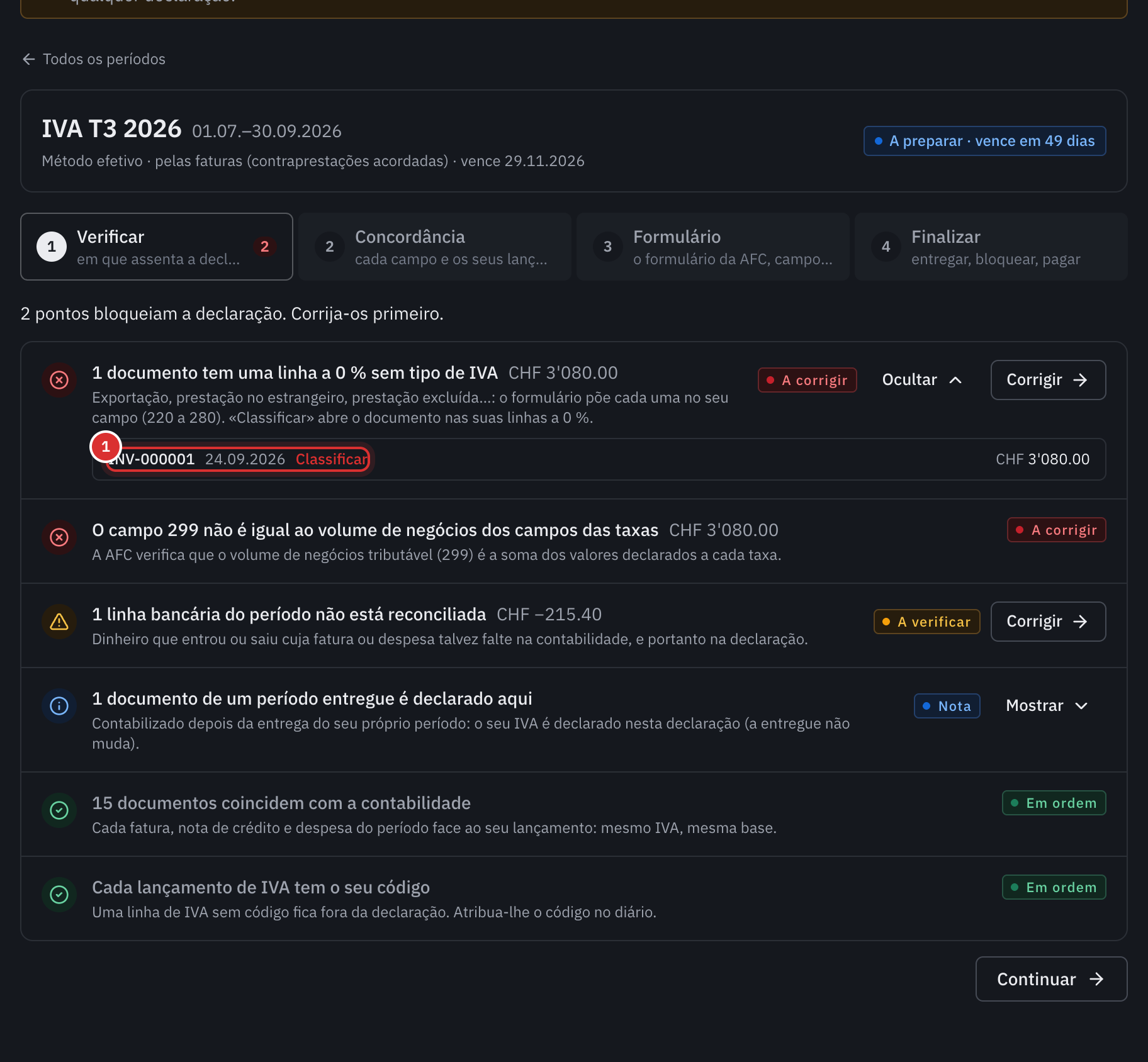1148x1062 pixels.
Task: Collapse details with the Ocultar chevron
Action: (x=922, y=380)
